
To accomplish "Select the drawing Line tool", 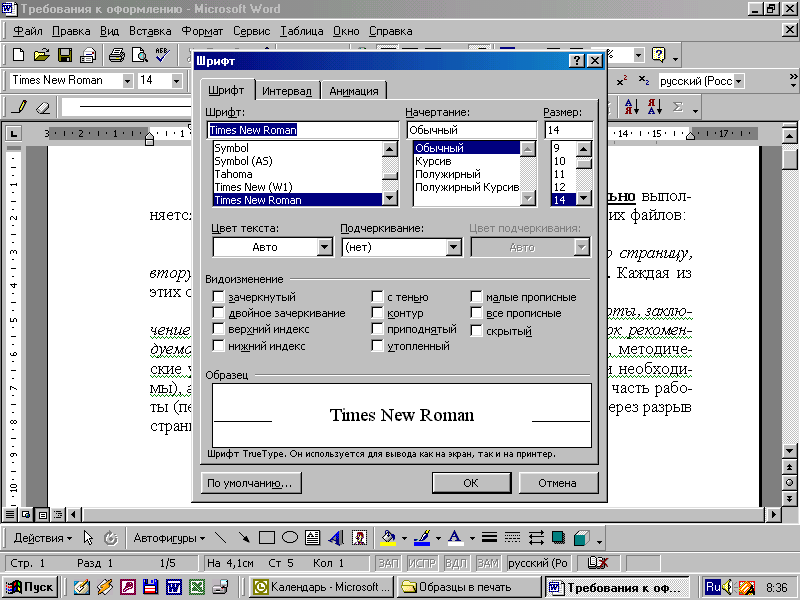I will pos(220,538).
